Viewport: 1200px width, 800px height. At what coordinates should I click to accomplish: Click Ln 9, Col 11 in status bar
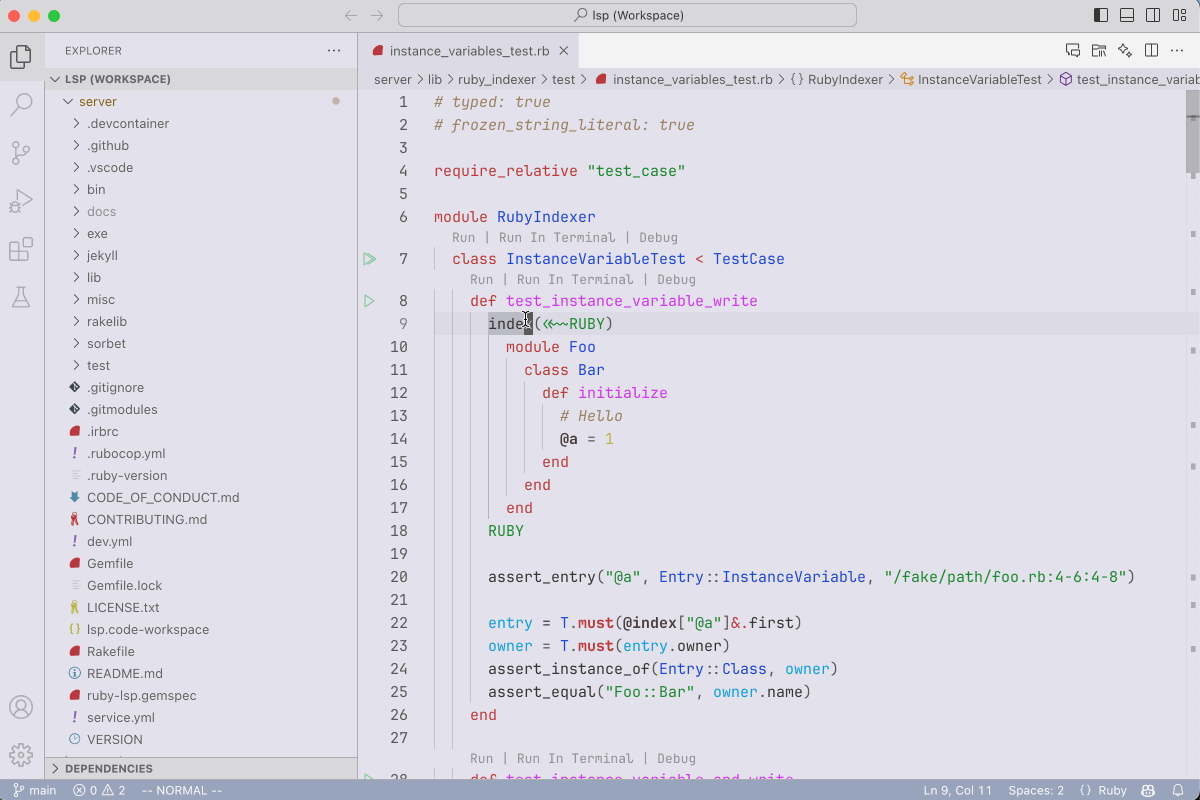[x=958, y=790]
